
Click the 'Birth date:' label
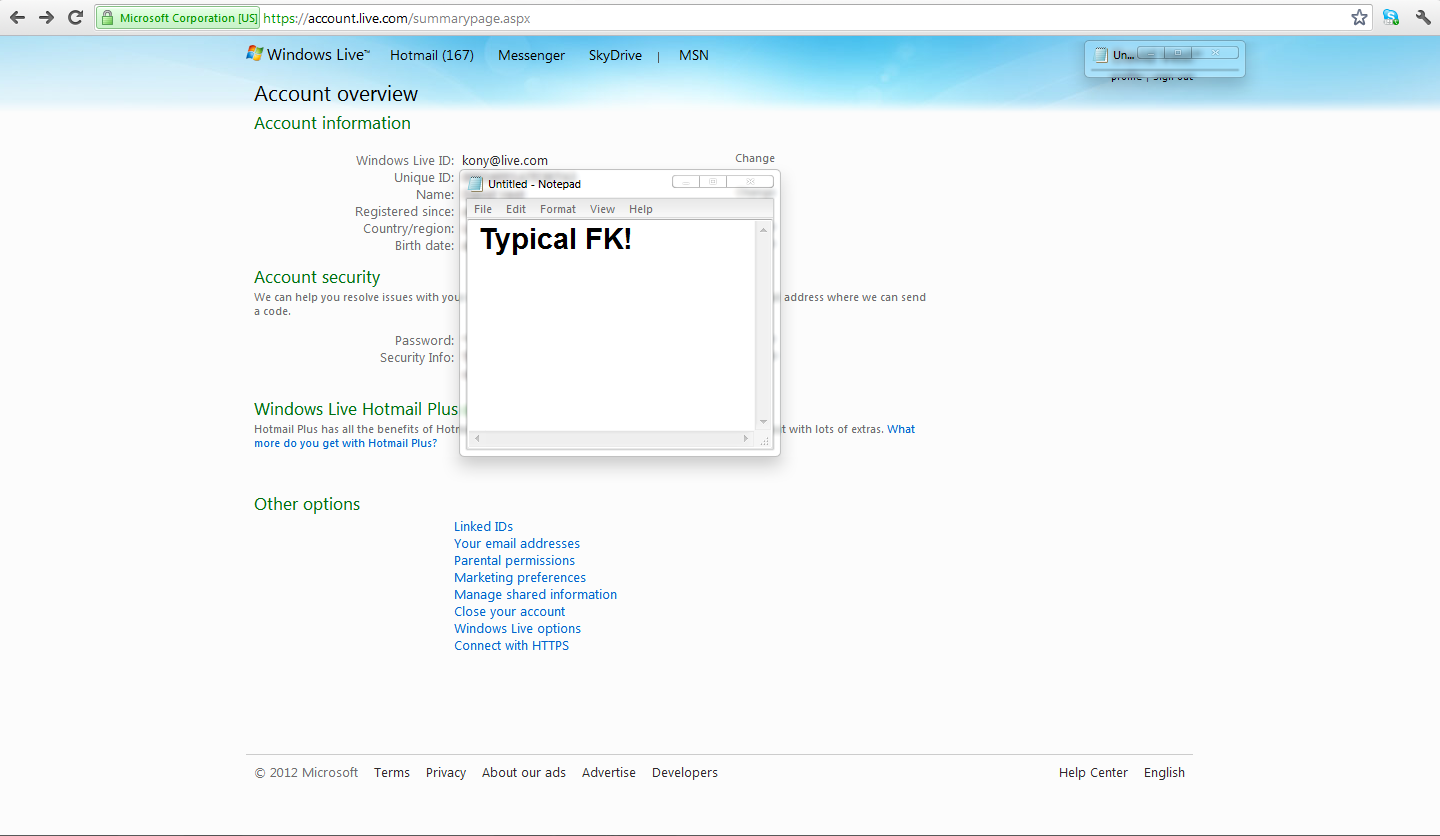(424, 246)
